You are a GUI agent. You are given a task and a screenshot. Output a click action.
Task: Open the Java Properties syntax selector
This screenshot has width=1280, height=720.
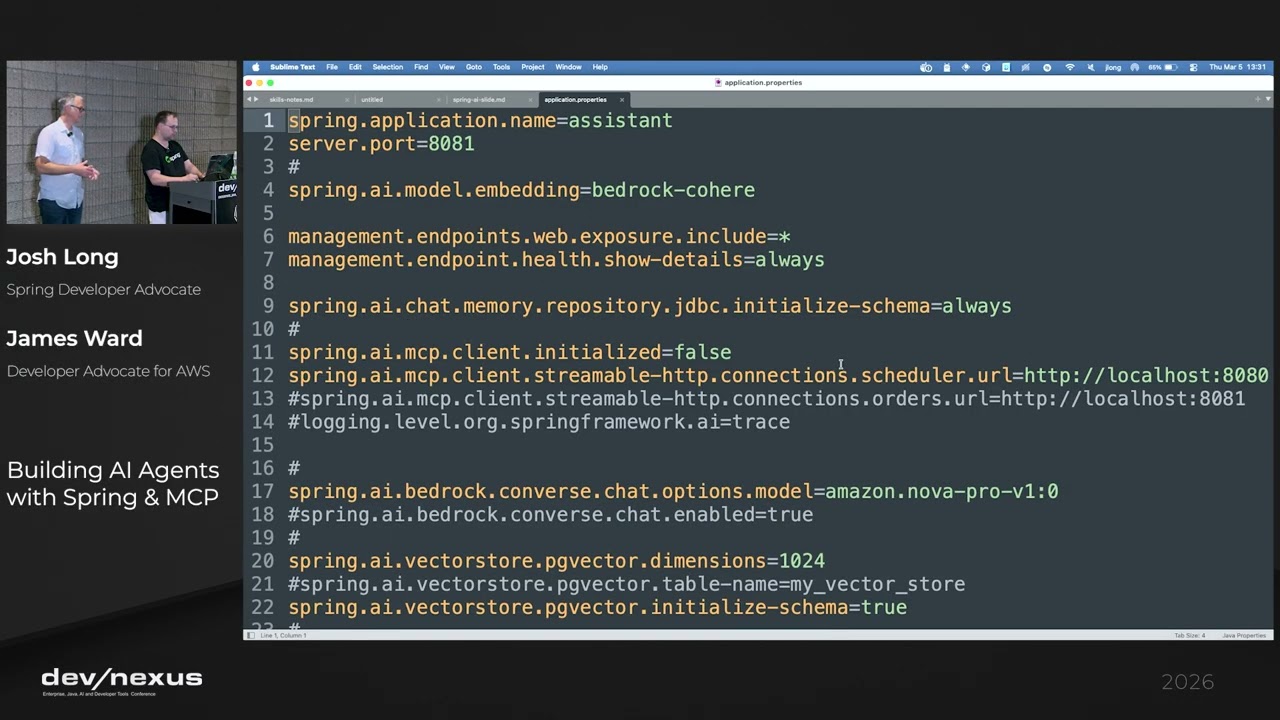pos(1244,635)
